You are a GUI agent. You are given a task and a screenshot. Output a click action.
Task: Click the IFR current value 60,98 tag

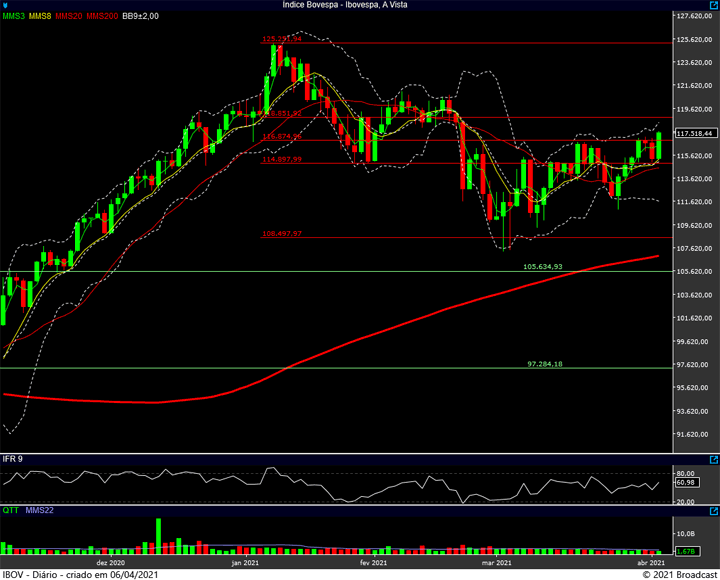686,483
